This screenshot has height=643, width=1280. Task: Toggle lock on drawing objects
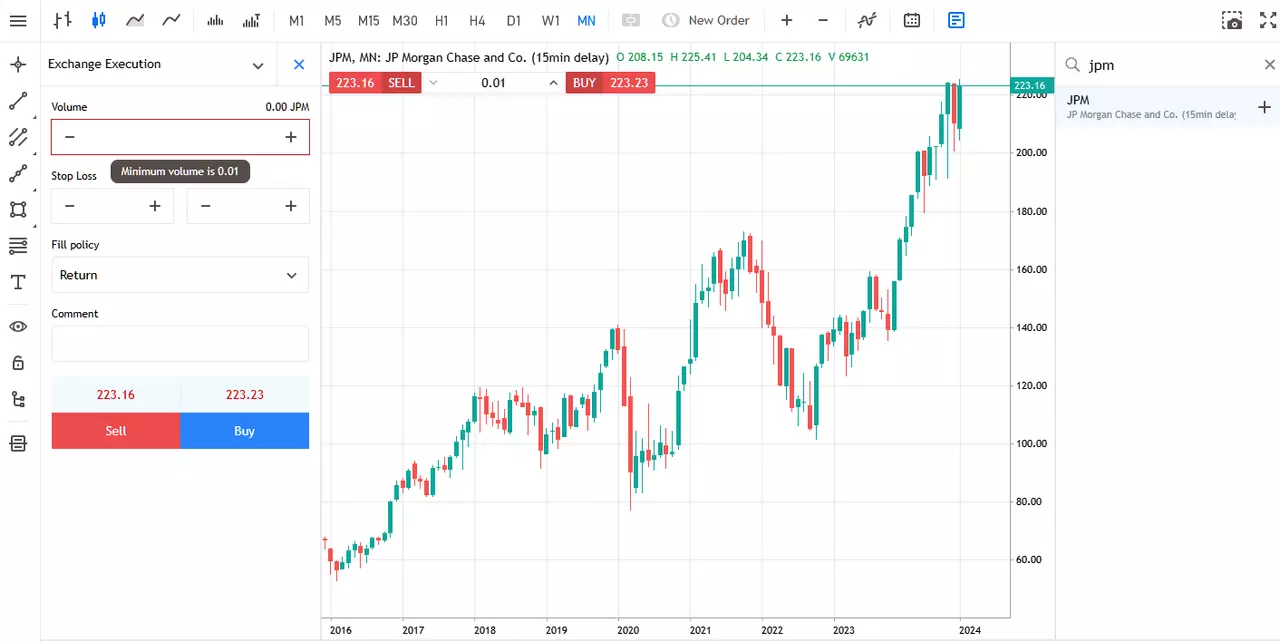tap(18, 362)
